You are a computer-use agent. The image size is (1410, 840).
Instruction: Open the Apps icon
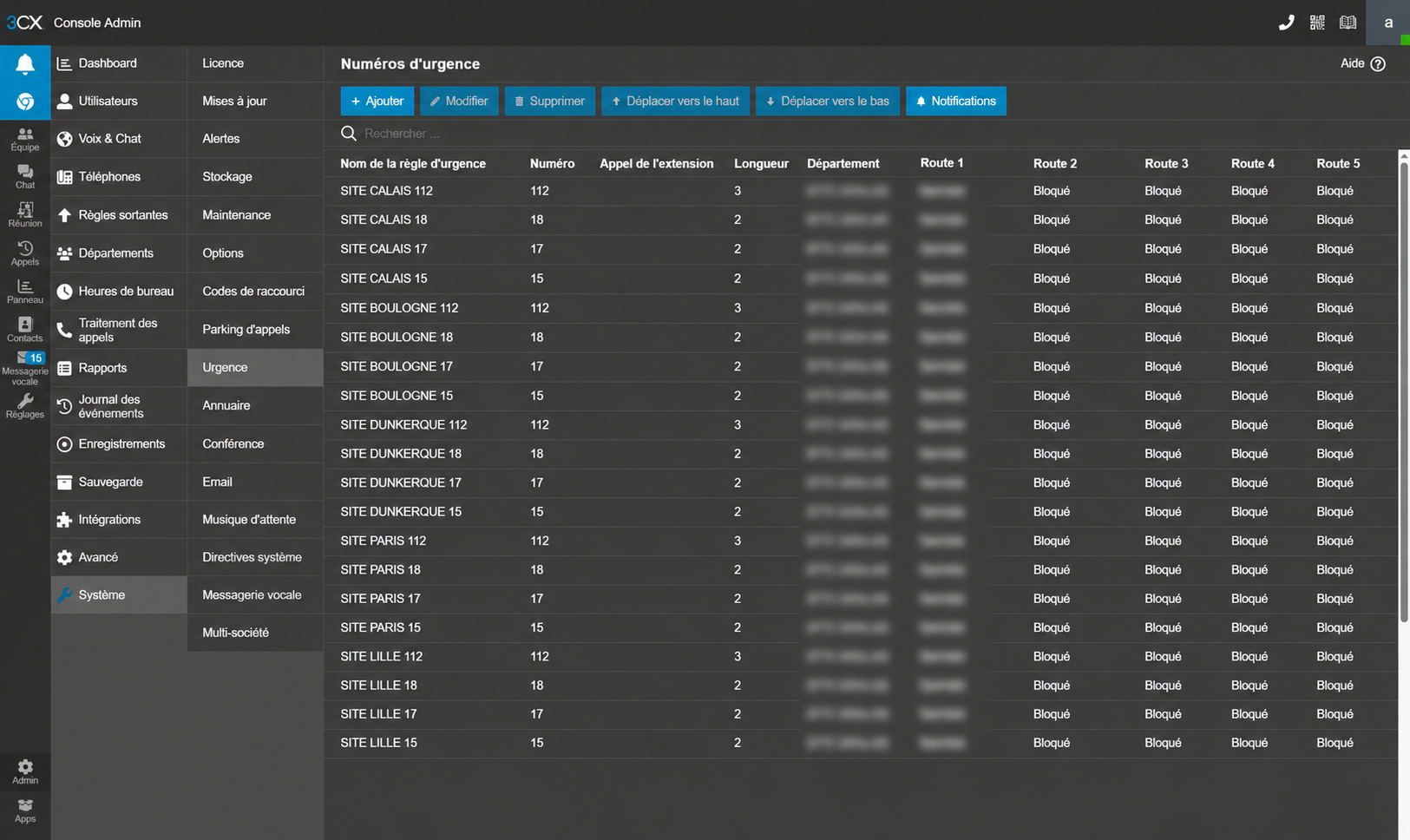25,810
